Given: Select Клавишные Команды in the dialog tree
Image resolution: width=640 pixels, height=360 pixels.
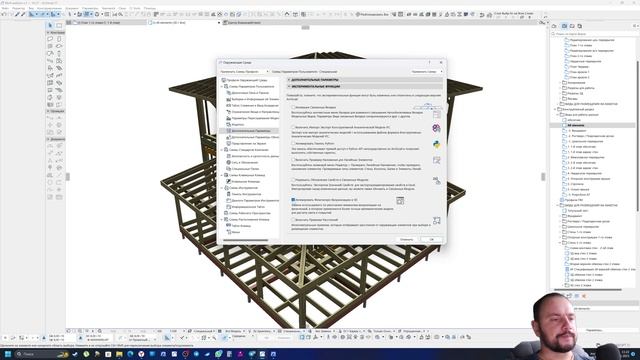Looking at the screenshot, I should click(x=245, y=182).
